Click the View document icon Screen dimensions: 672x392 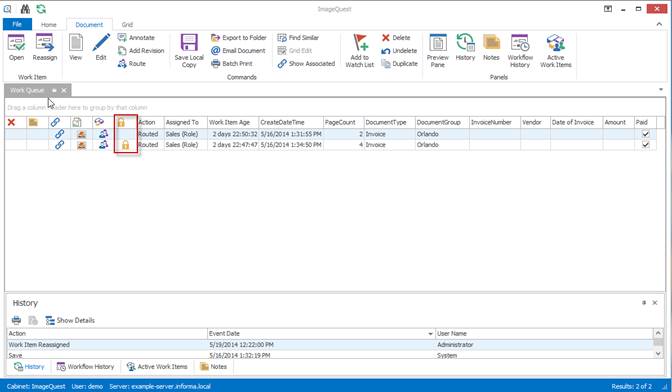pyautogui.click(x=75, y=48)
